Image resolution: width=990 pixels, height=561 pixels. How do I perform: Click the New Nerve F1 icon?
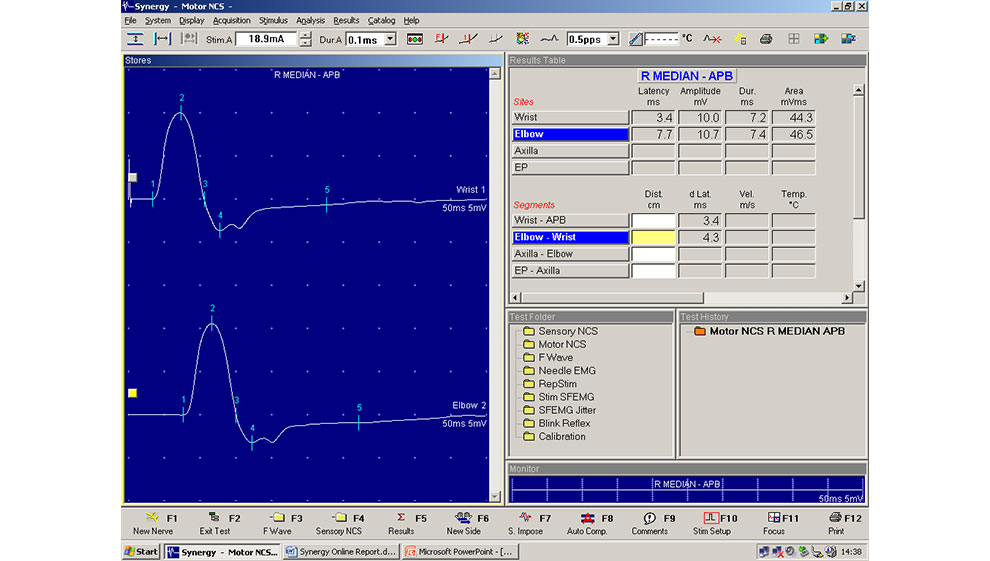coord(154,518)
